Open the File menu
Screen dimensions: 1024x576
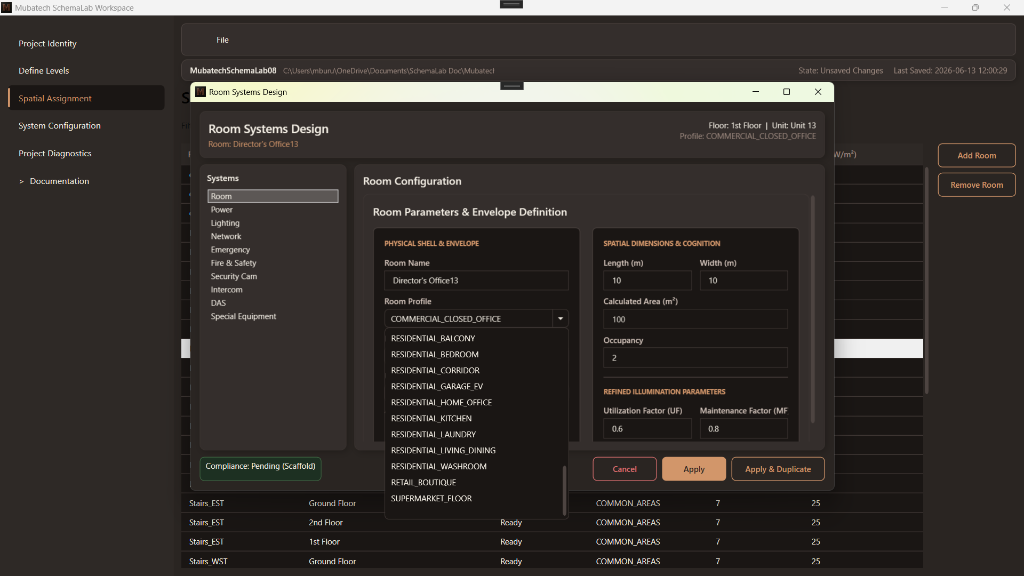click(x=222, y=40)
